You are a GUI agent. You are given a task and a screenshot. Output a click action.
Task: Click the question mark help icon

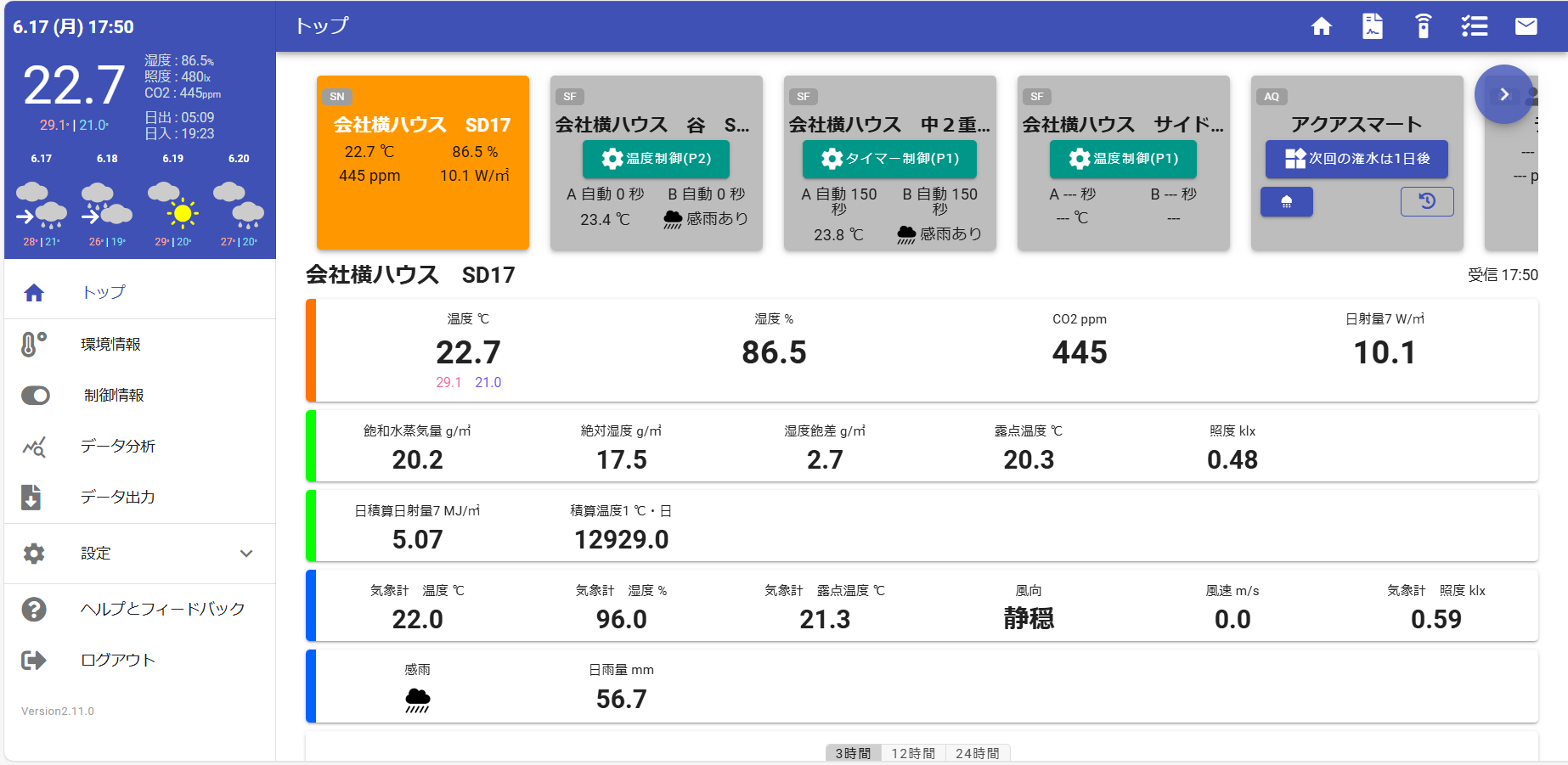point(34,609)
